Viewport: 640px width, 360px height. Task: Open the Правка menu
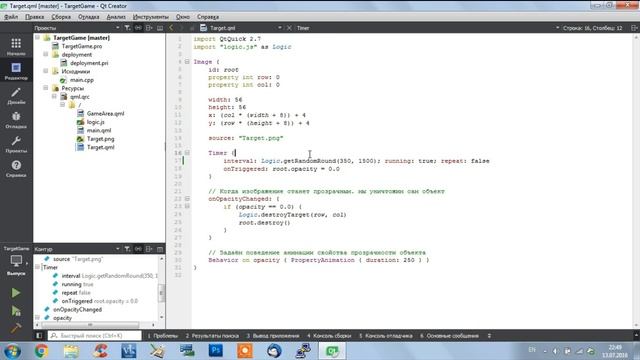tap(34, 17)
